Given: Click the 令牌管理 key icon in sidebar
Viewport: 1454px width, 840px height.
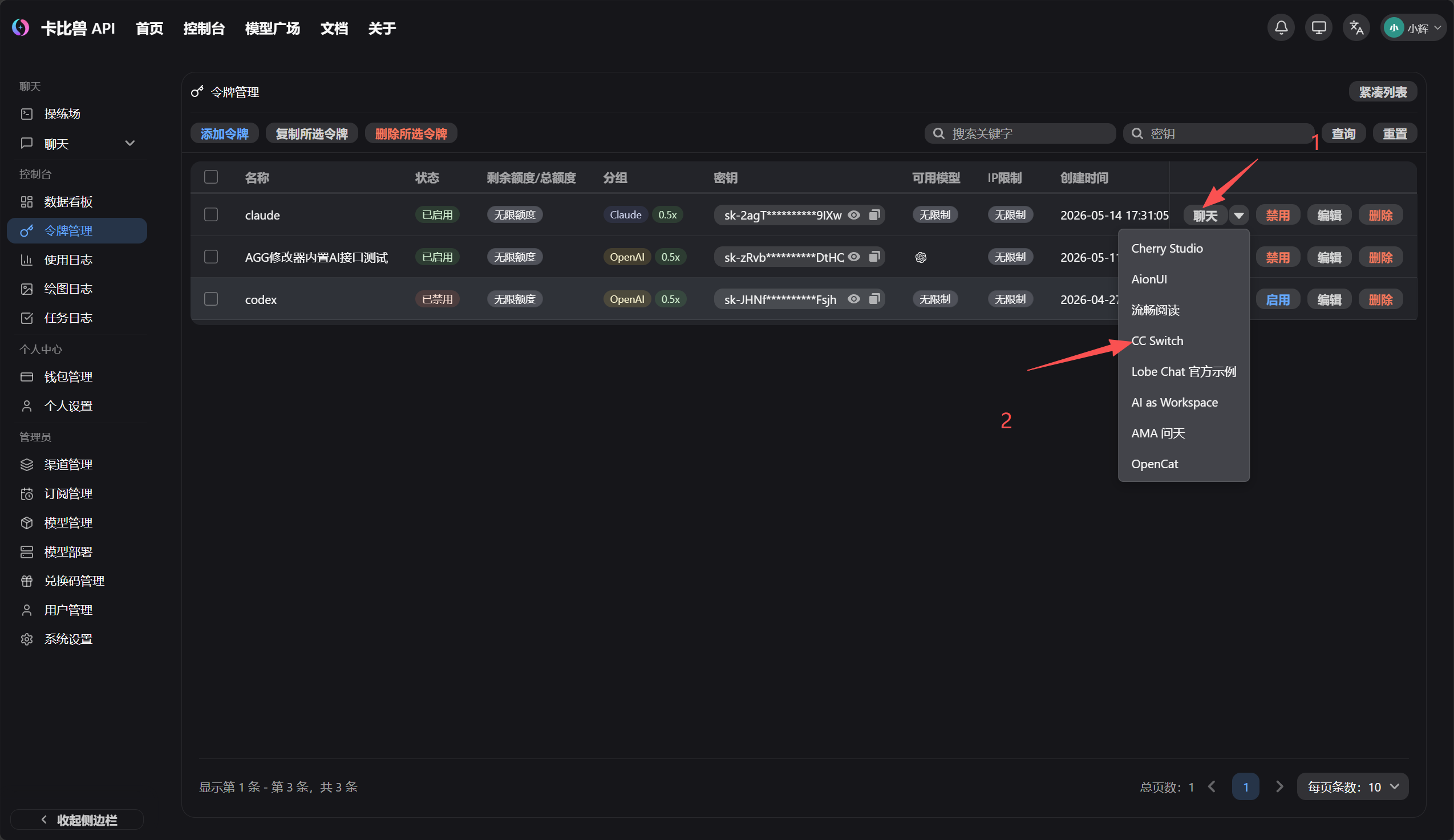Looking at the screenshot, I should 27,231.
